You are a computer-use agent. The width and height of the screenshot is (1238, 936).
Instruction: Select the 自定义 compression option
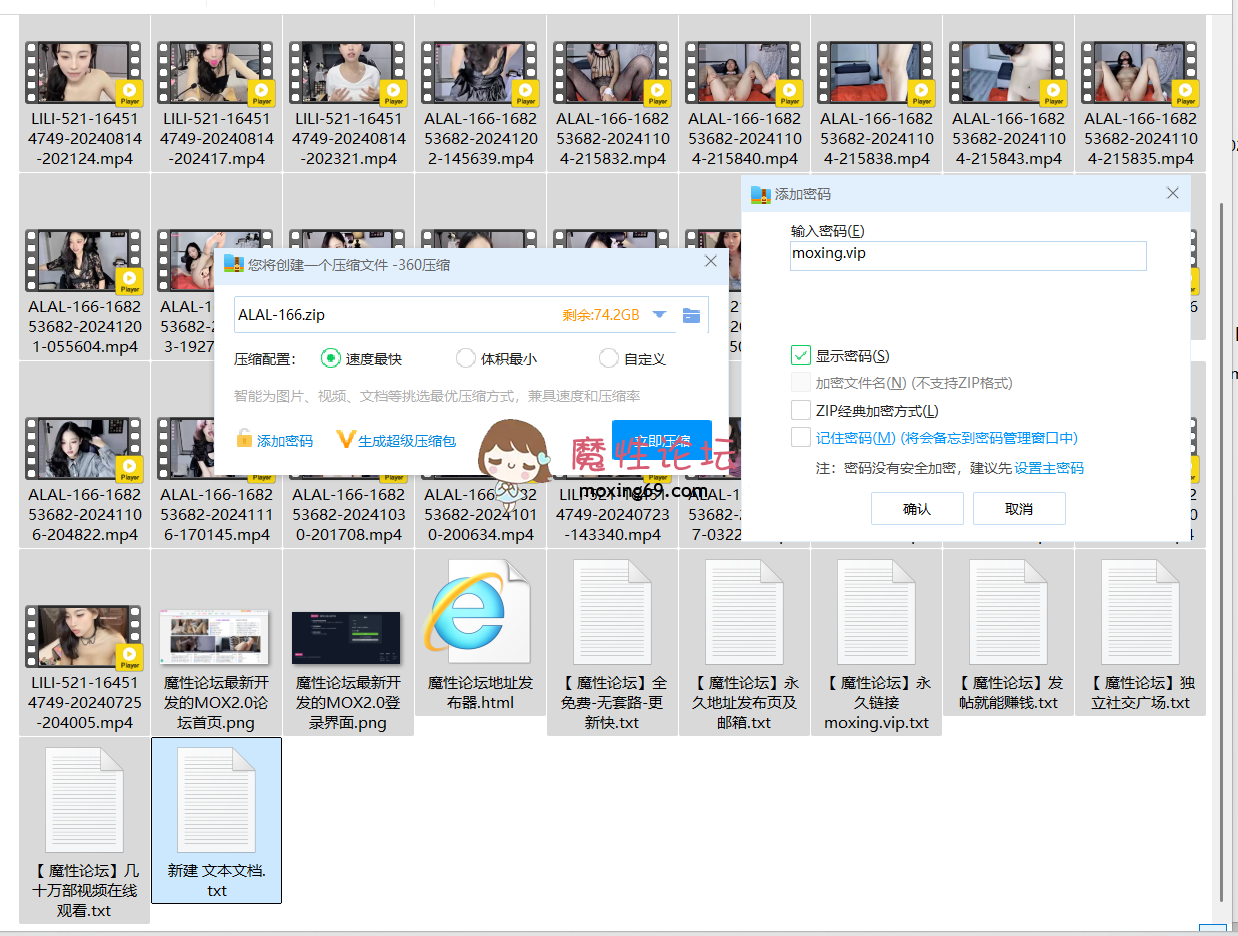coord(608,358)
